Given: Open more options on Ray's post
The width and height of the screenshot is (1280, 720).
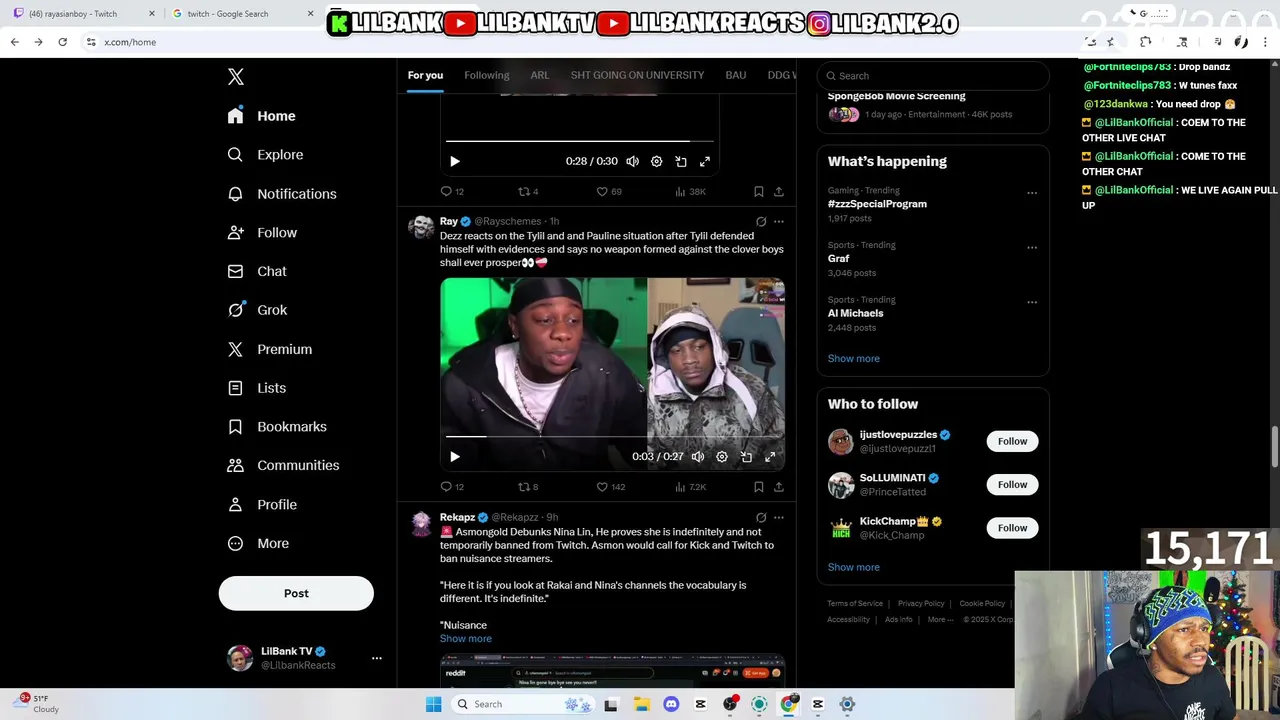Looking at the screenshot, I should click(779, 221).
